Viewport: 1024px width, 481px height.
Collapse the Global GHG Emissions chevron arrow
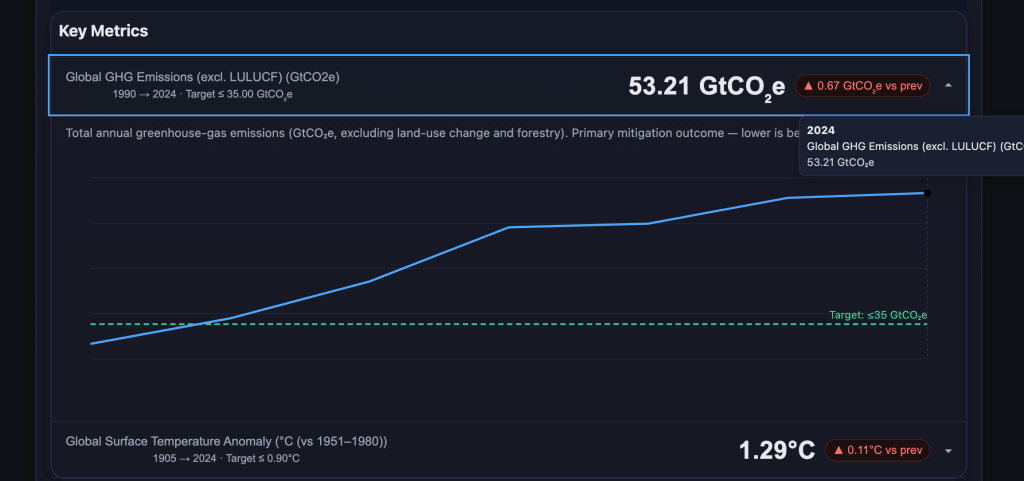click(948, 86)
